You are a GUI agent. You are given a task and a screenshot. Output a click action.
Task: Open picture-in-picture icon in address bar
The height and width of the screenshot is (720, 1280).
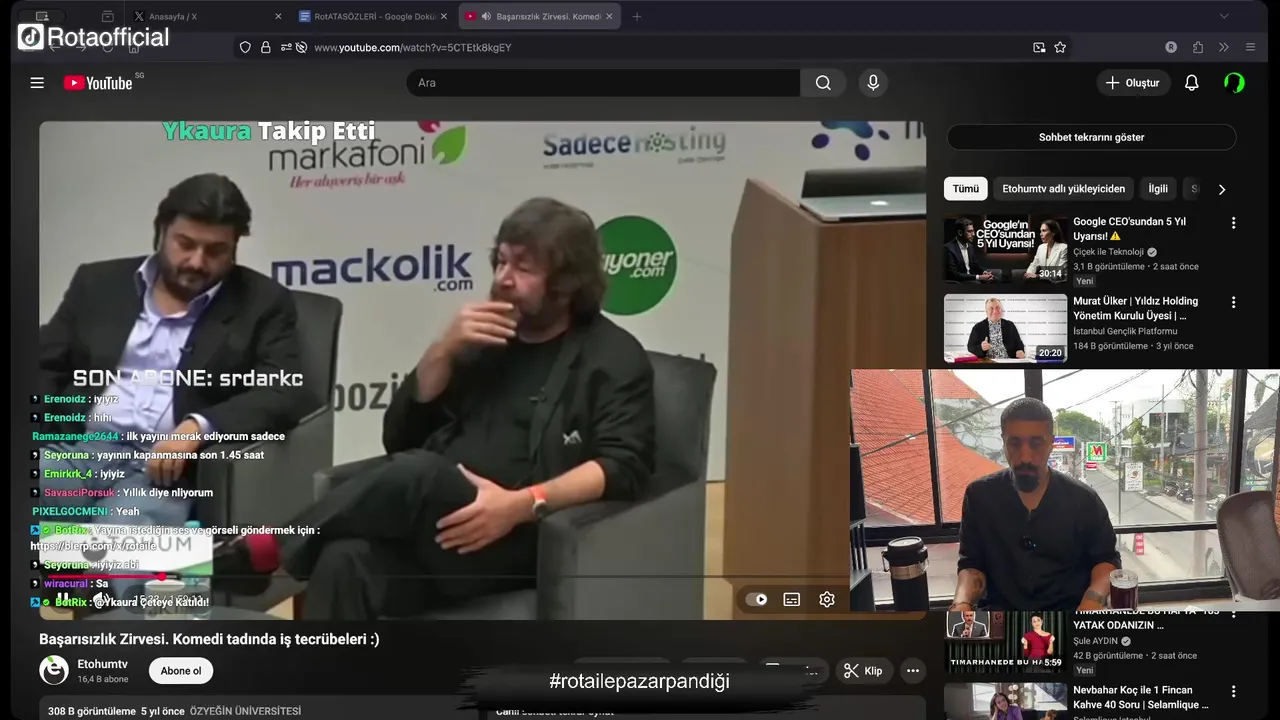(1039, 47)
